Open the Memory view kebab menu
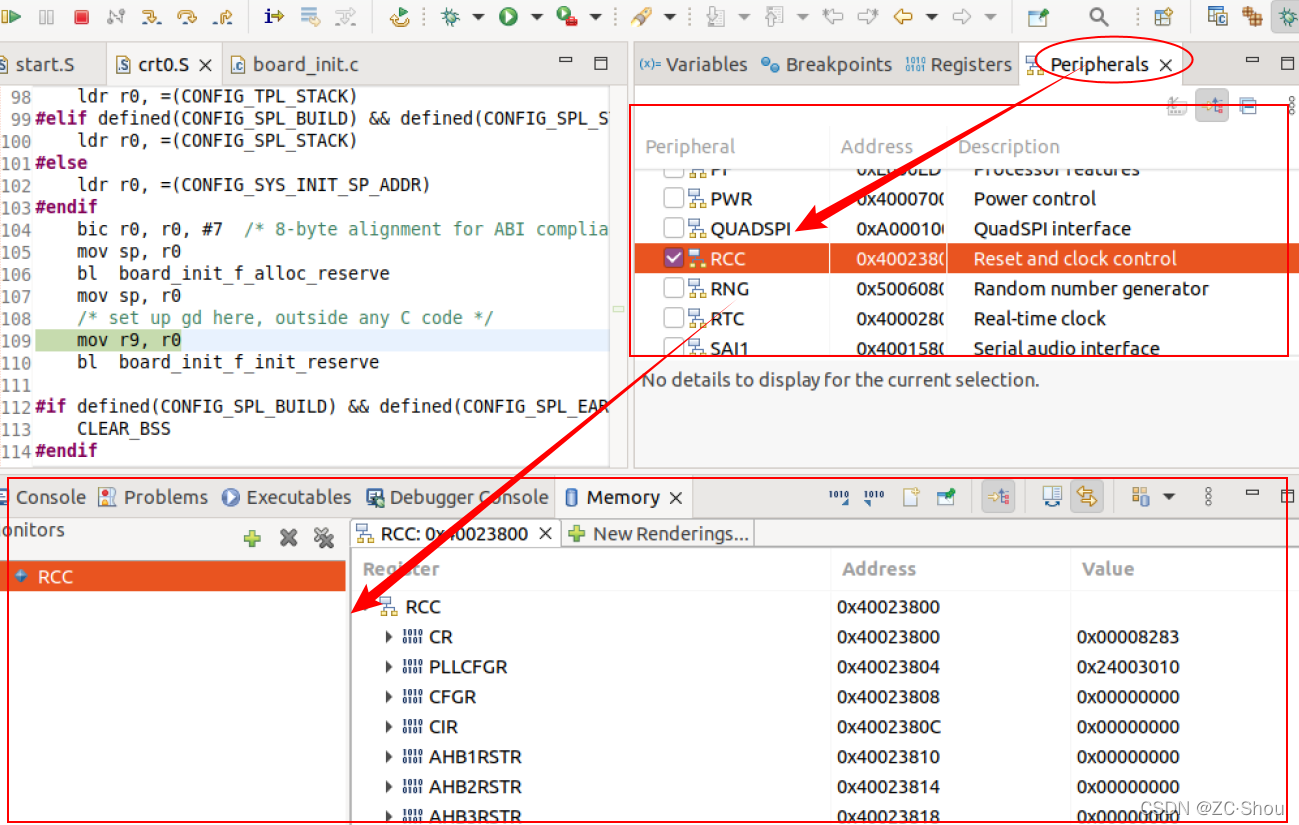 tap(1208, 497)
